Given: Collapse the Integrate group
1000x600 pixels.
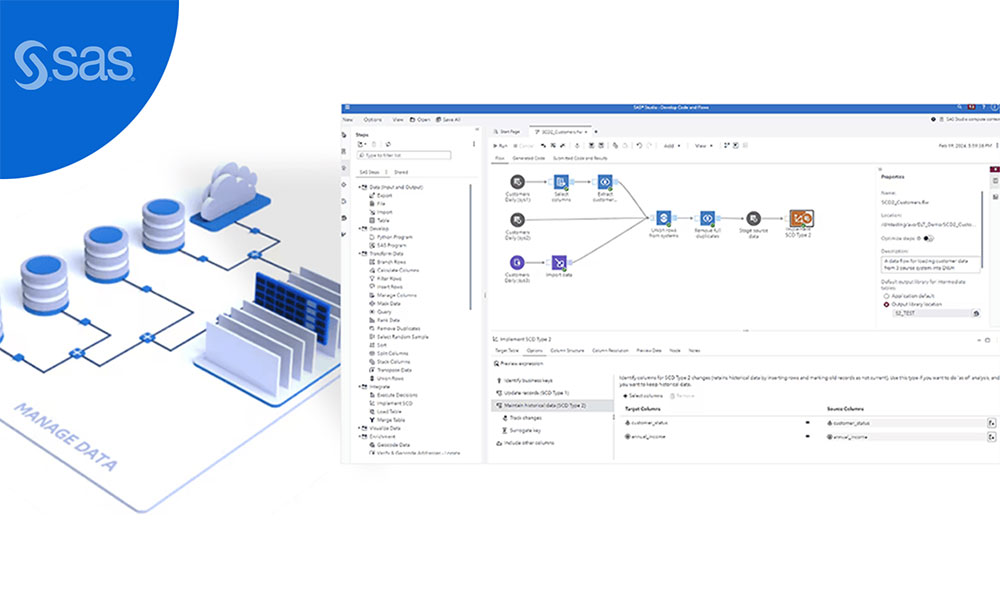Looking at the screenshot, I should pos(360,387).
